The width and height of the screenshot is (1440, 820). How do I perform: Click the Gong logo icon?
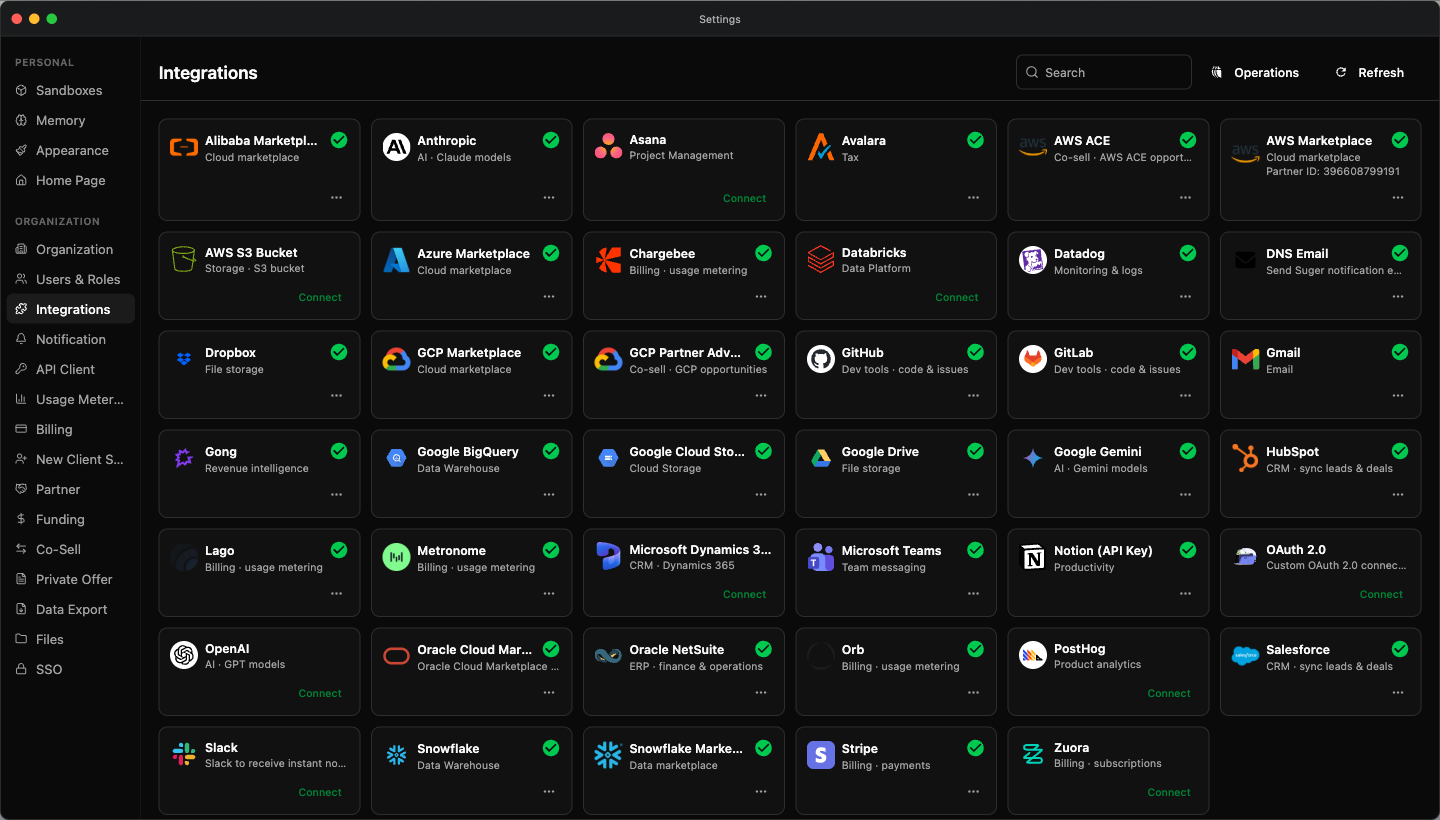[184, 458]
